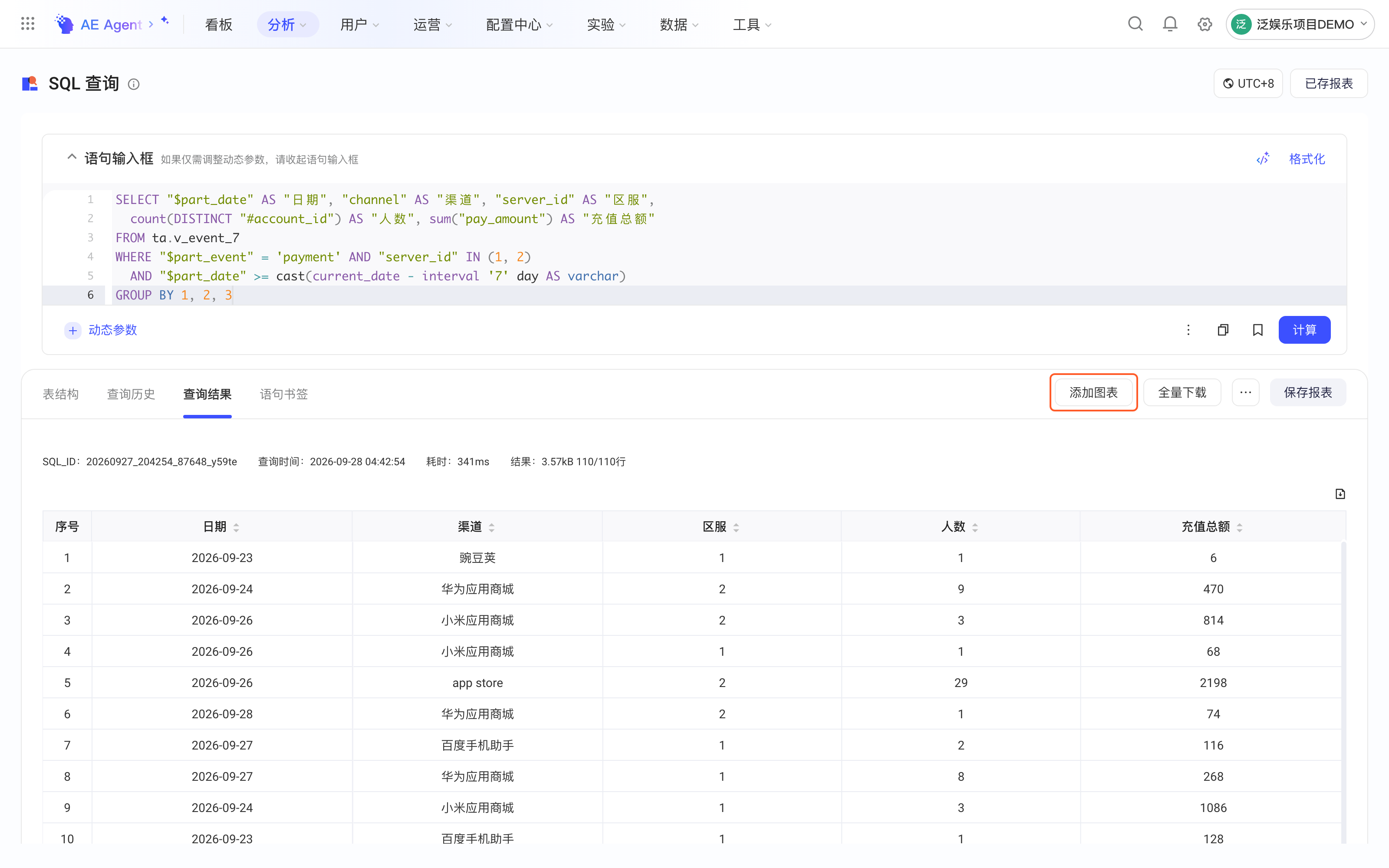Open the 看板 menu item
This screenshot has width=1389, height=868.
218,24
